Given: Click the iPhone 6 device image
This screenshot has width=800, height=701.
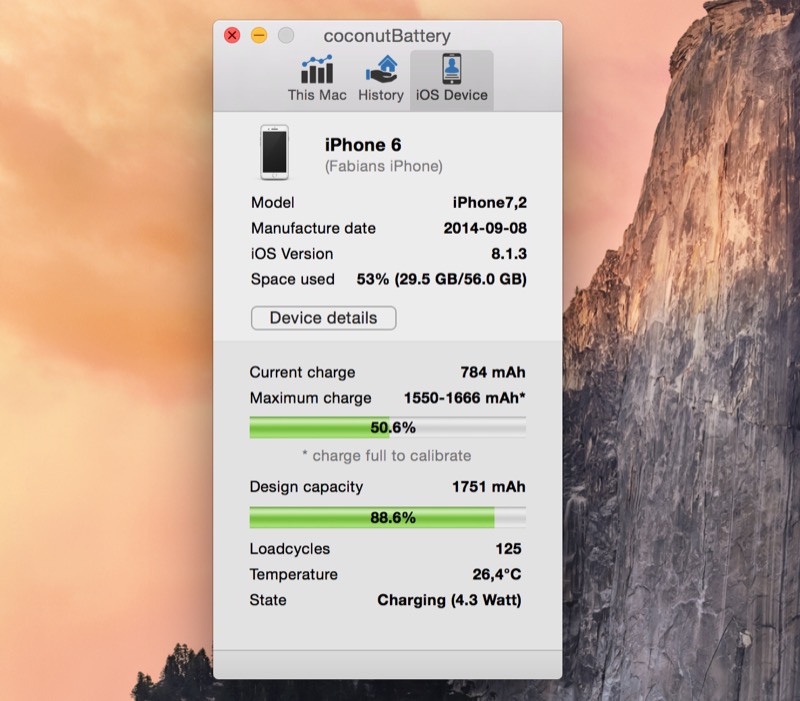Looking at the screenshot, I should [x=274, y=152].
